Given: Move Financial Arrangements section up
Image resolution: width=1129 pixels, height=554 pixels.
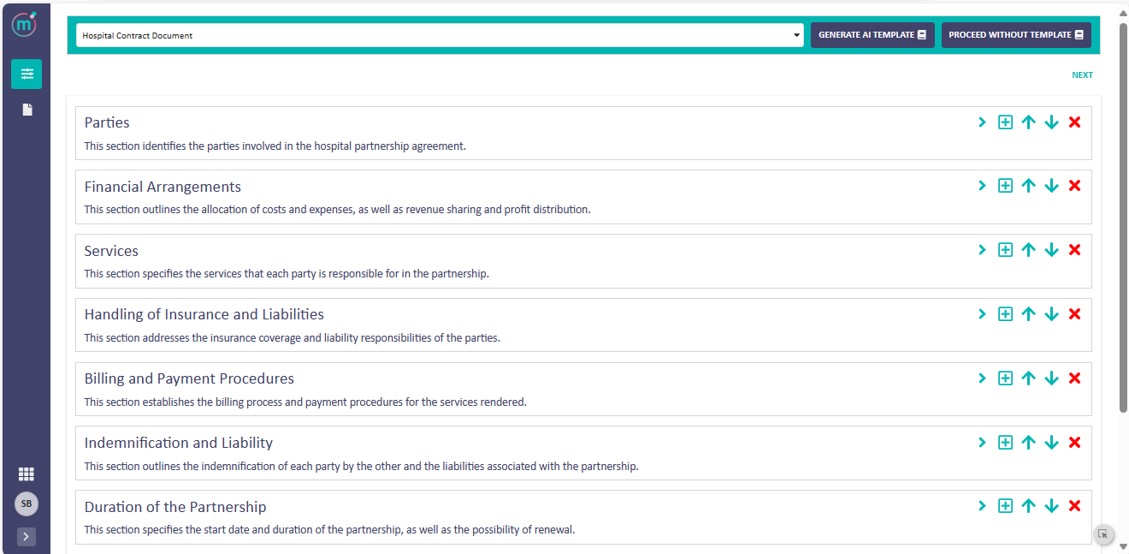Looking at the screenshot, I should [x=1028, y=186].
